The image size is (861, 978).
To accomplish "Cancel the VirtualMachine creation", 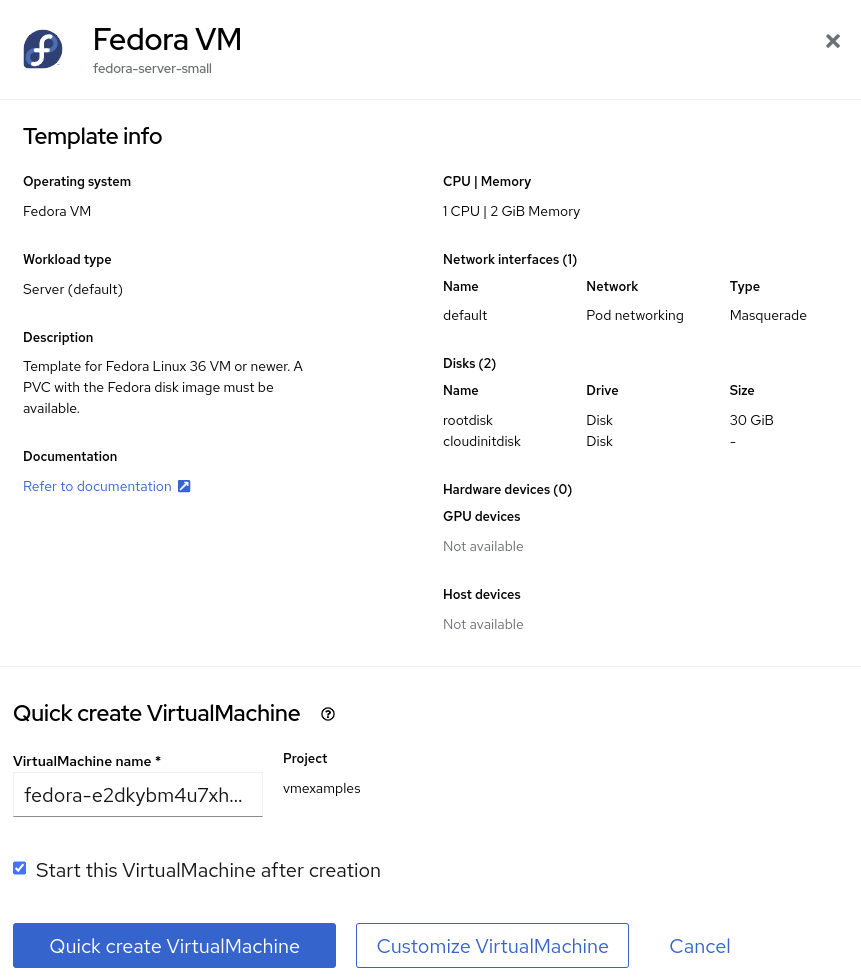I will 699,945.
